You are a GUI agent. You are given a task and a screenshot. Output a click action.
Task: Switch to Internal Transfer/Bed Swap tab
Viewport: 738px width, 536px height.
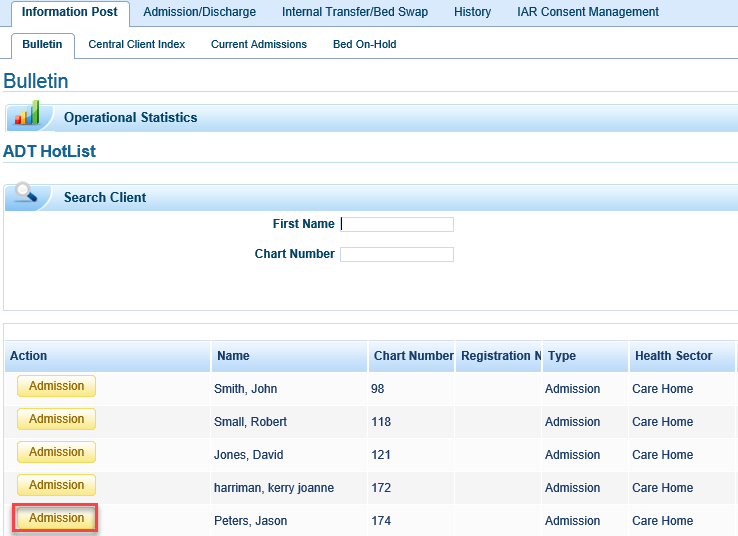pos(354,12)
